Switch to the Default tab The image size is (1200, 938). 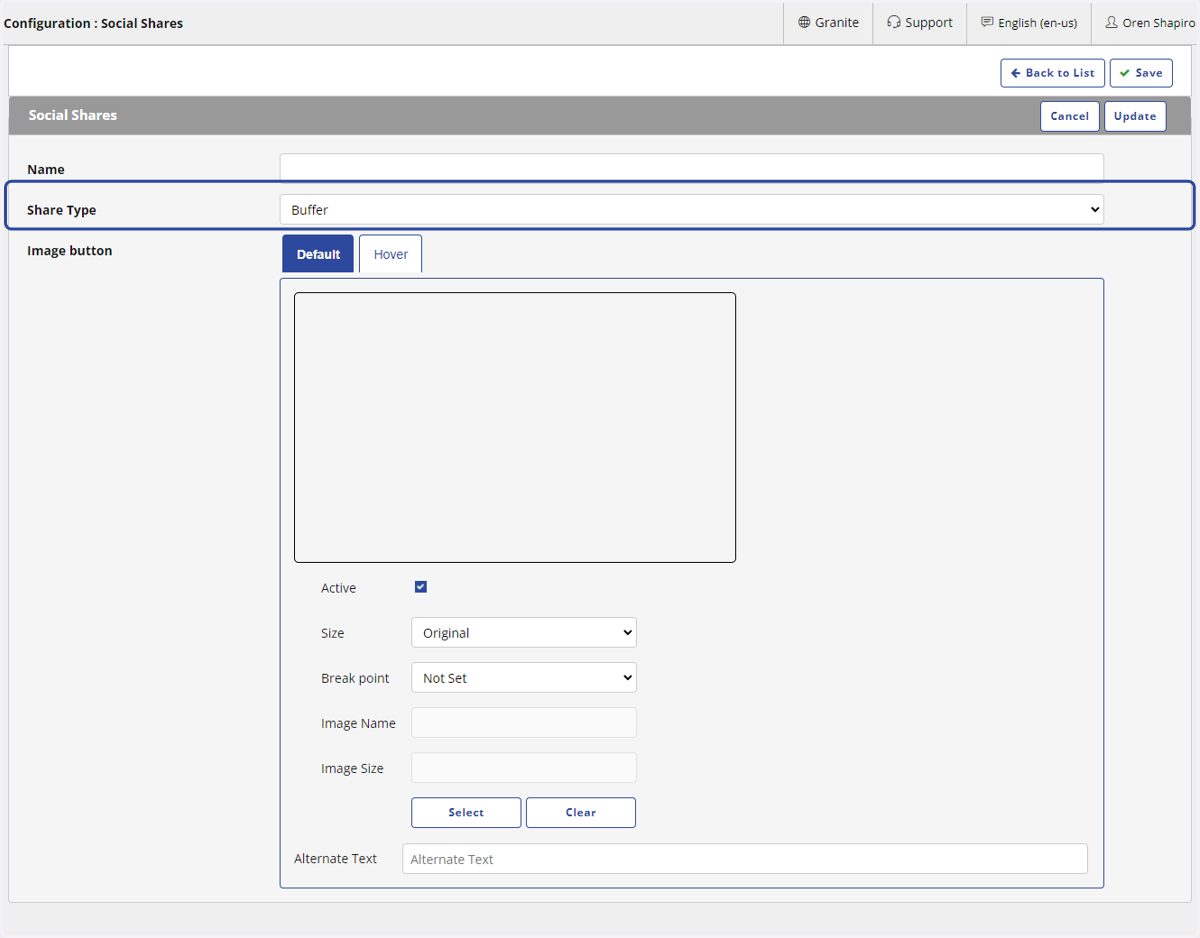pos(318,254)
